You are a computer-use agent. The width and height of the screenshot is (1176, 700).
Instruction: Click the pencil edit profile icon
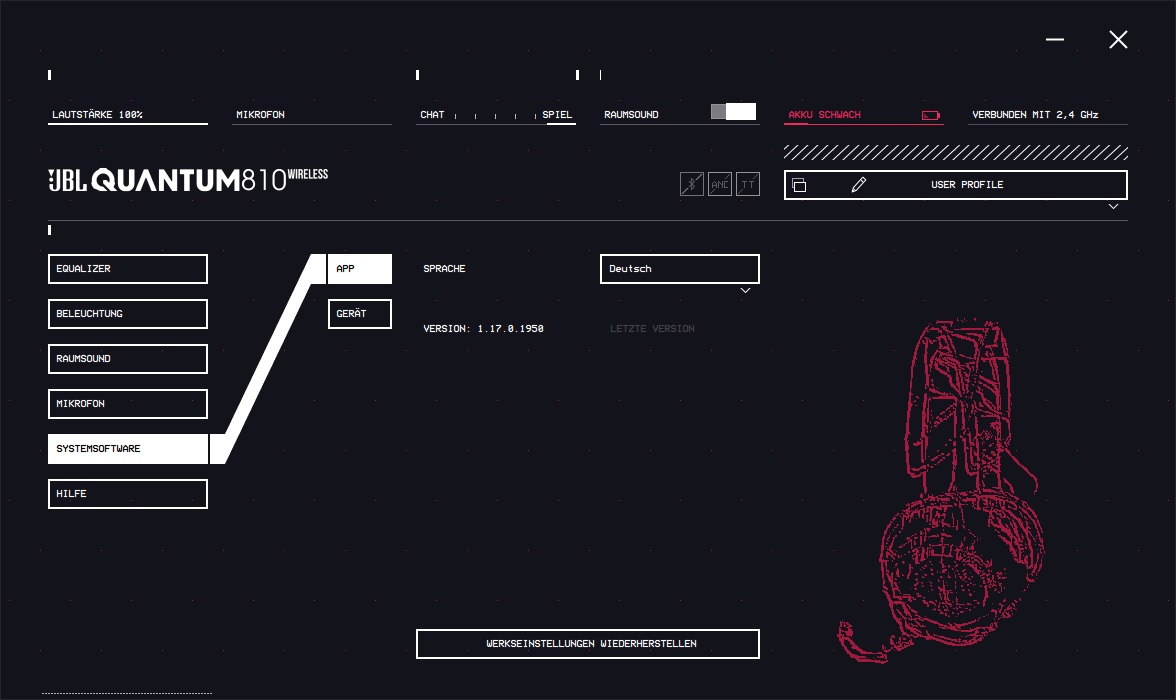(859, 185)
